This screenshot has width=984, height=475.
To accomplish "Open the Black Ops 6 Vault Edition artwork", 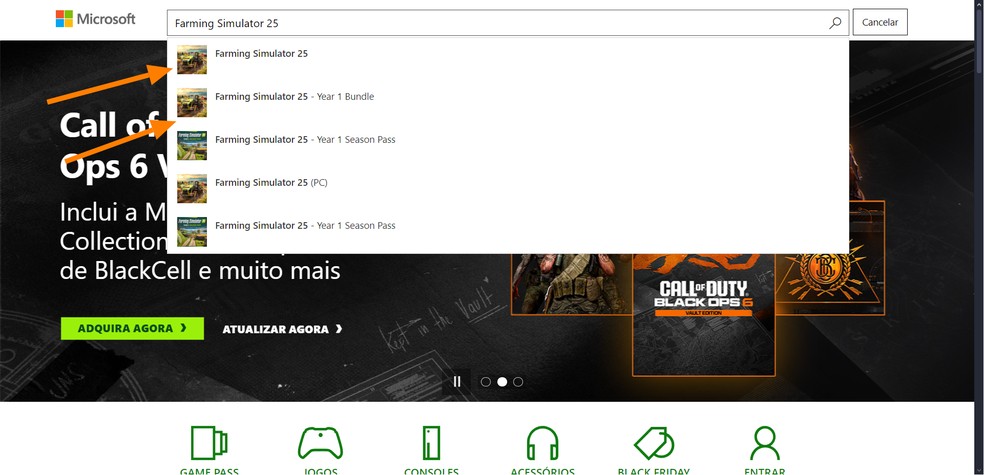I will (703, 314).
